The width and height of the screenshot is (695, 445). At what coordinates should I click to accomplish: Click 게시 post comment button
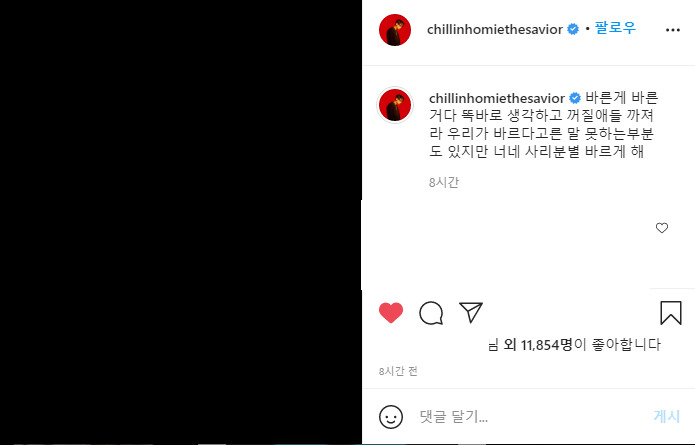[667, 416]
